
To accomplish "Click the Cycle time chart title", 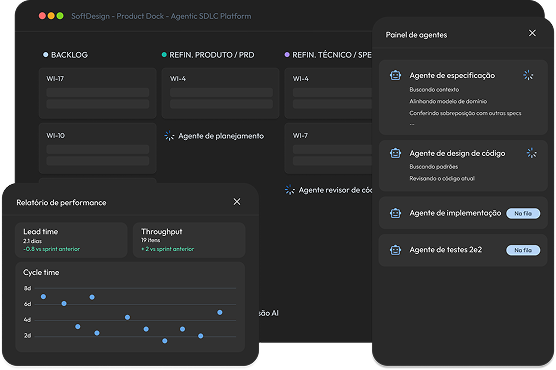I will [41, 272].
